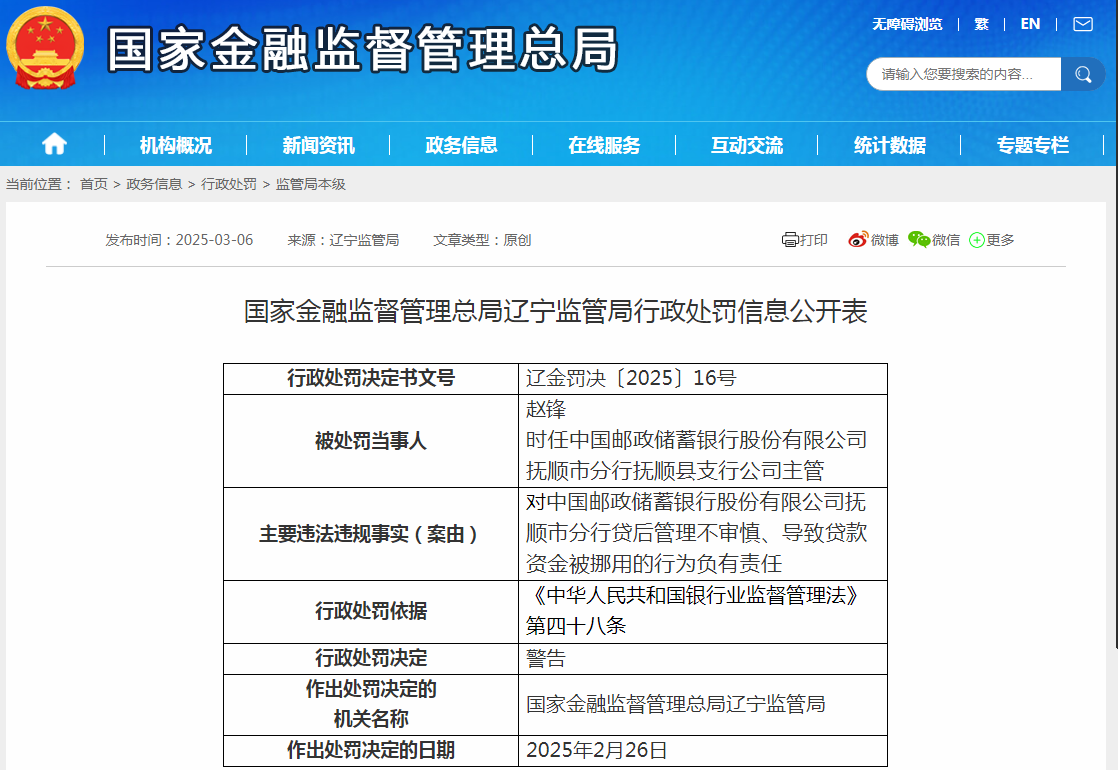Click the text 文章类型：原创
This screenshot has height=770, width=1118.
pos(482,240)
